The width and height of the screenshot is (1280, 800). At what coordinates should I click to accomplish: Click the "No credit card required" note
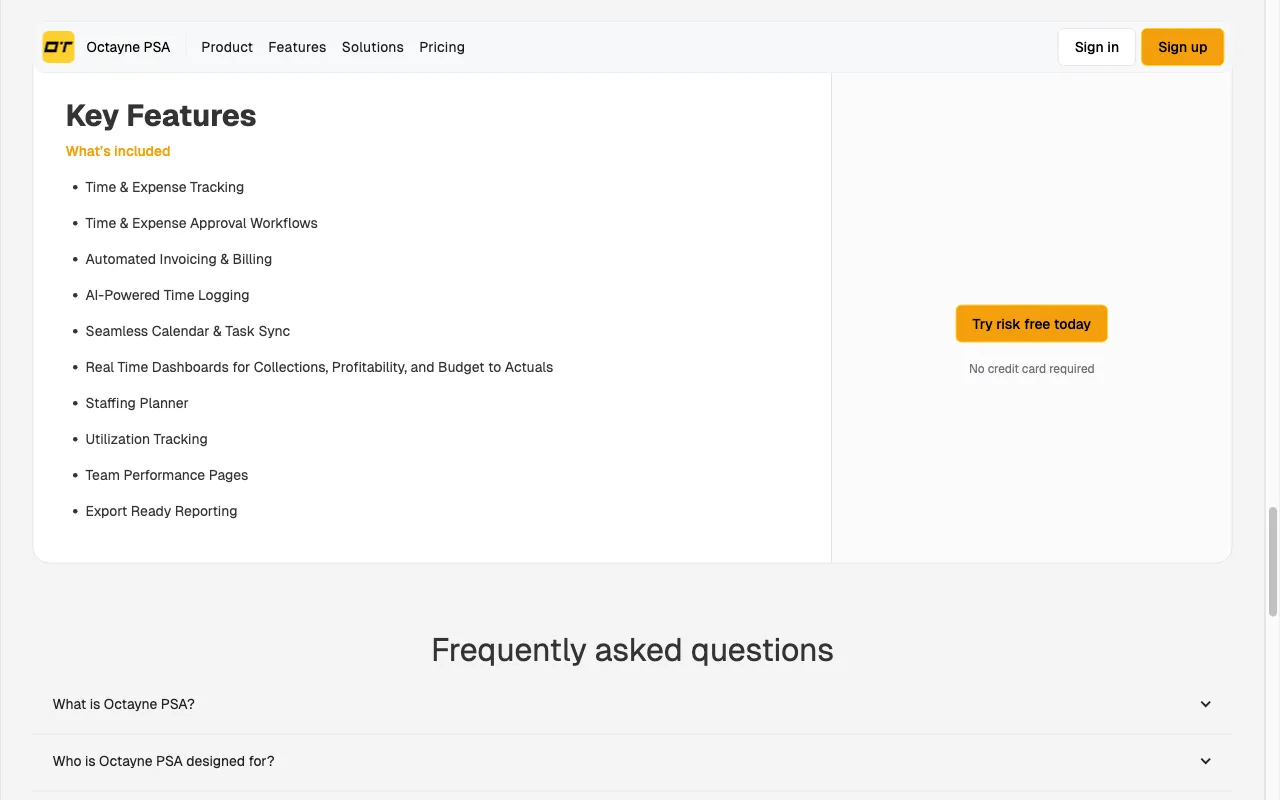coord(1032,369)
